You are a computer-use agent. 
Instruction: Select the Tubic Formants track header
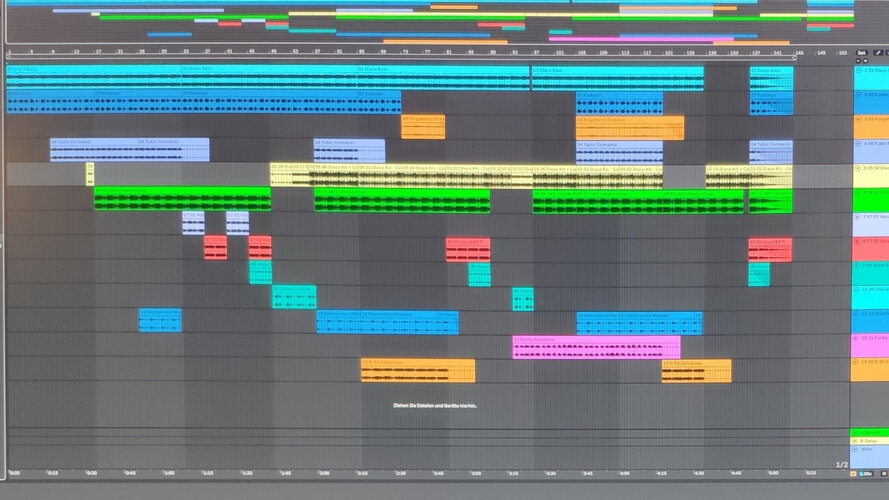coord(871,151)
